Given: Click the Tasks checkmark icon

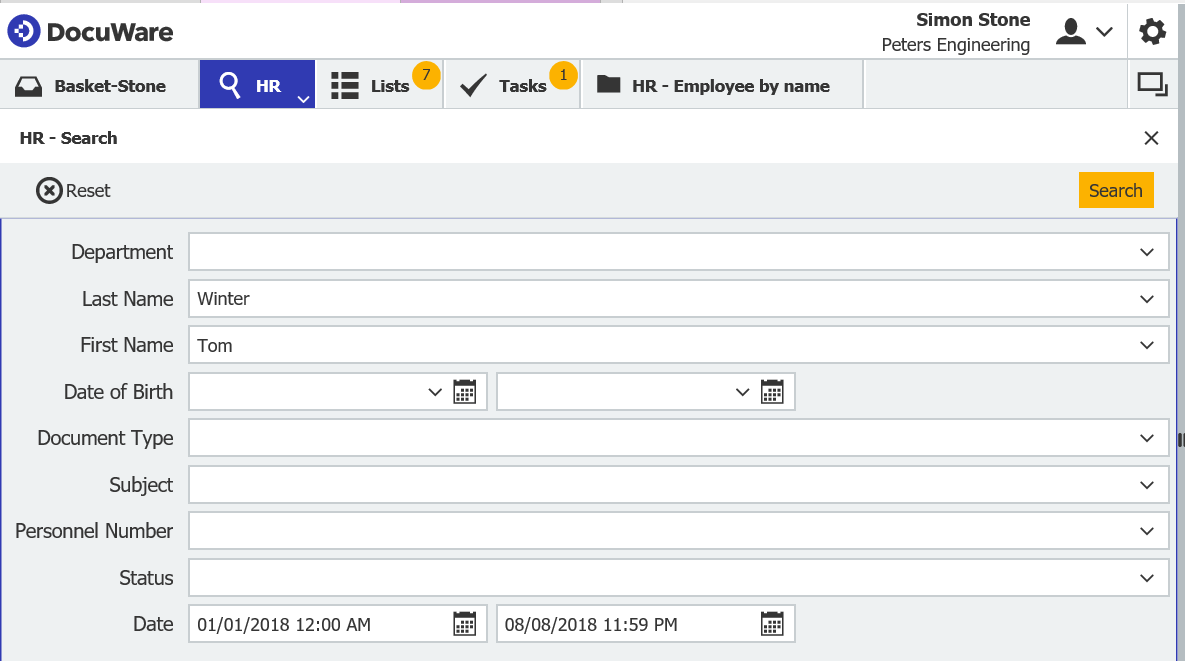Looking at the screenshot, I should point(471,84).
